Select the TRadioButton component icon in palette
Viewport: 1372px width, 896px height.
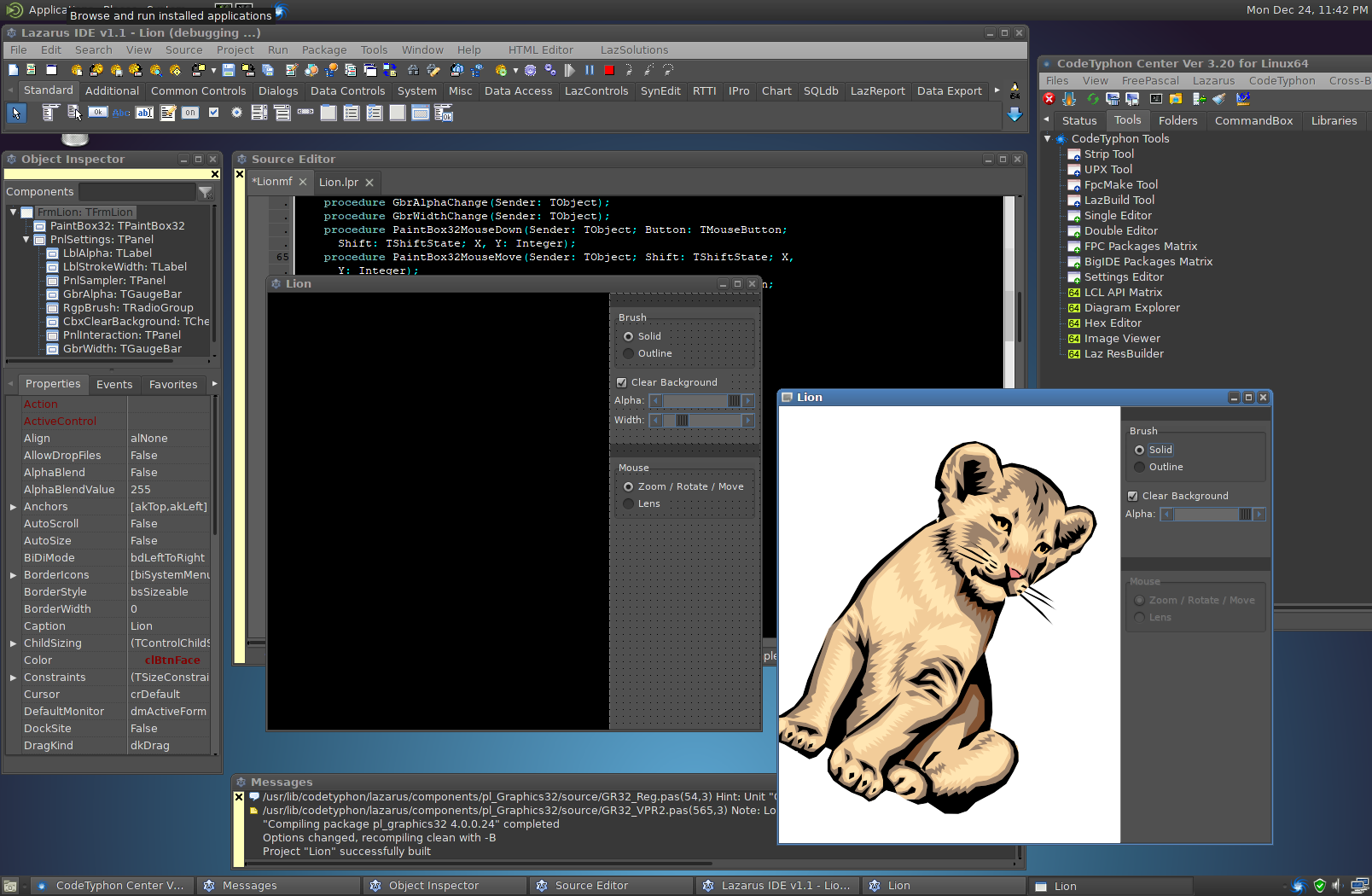[x=236, y=113]
